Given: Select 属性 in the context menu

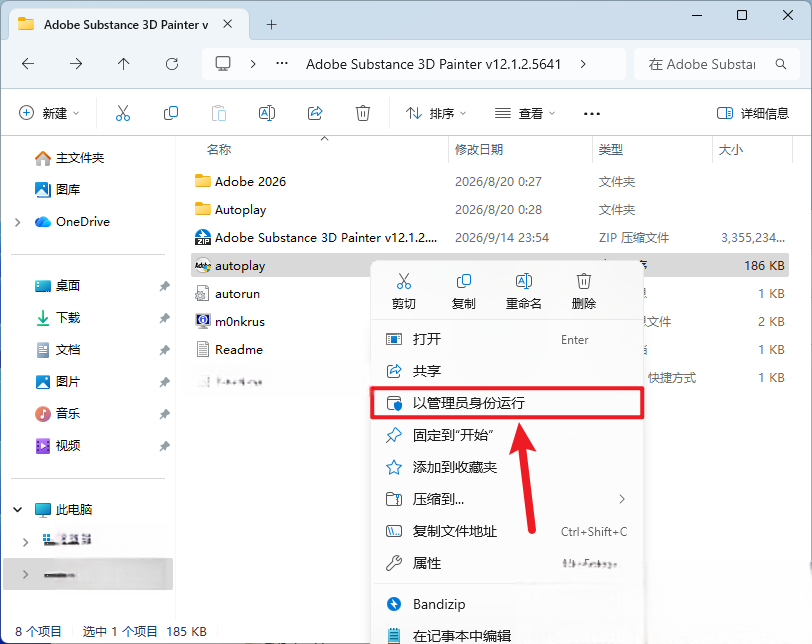Looking at the screenshot, I should point(507,563).
